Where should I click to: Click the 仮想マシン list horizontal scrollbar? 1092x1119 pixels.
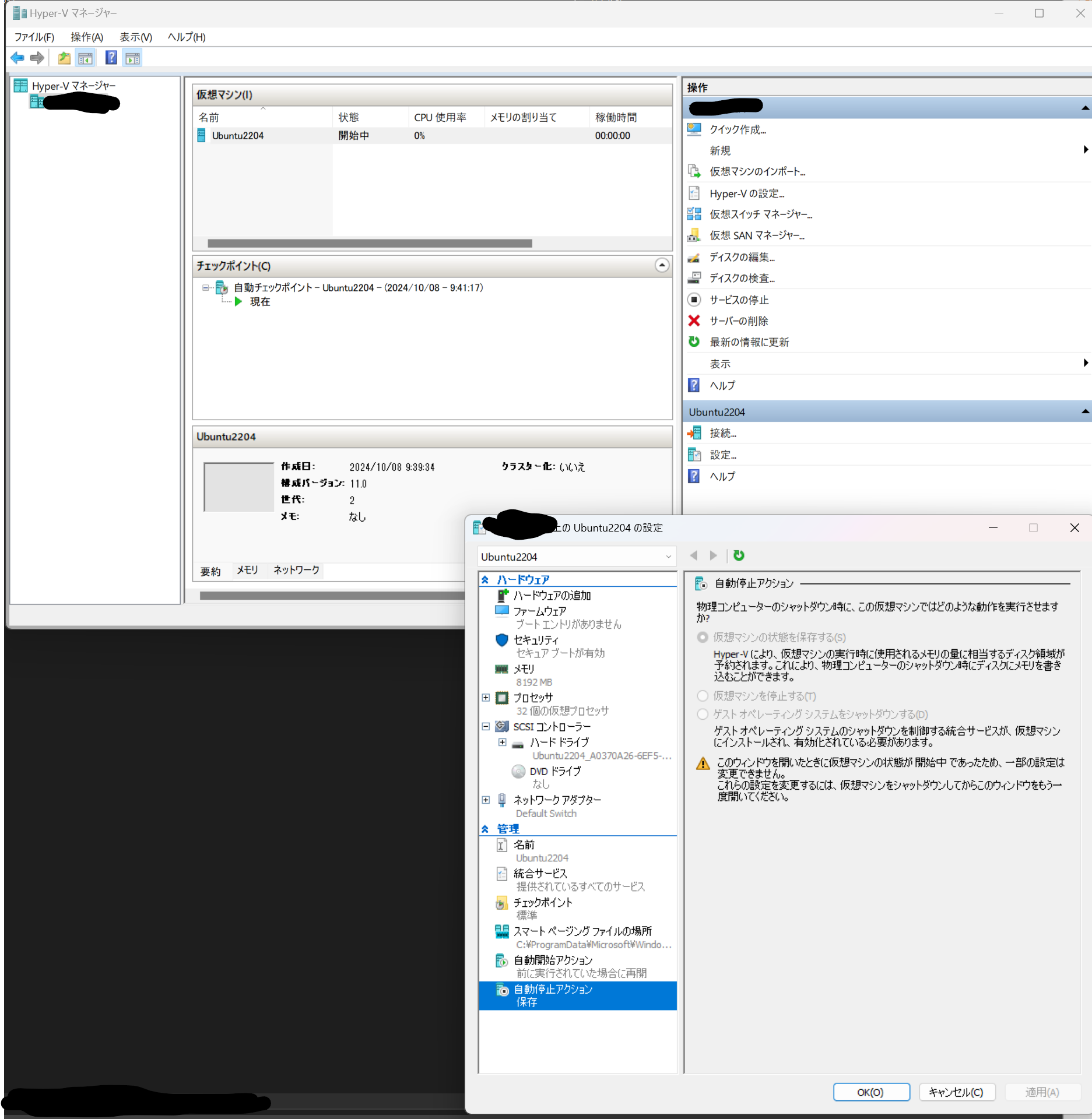tap(370, 243)
